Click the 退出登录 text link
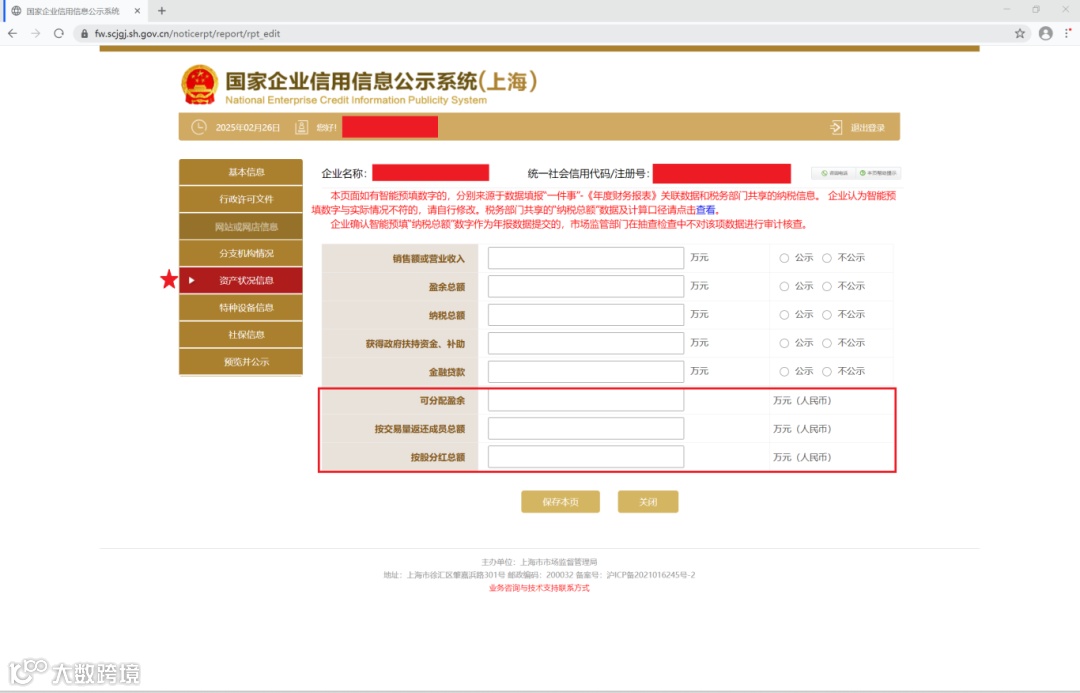The width and height of the screenshot is (1080, 693). coord(868,128)
